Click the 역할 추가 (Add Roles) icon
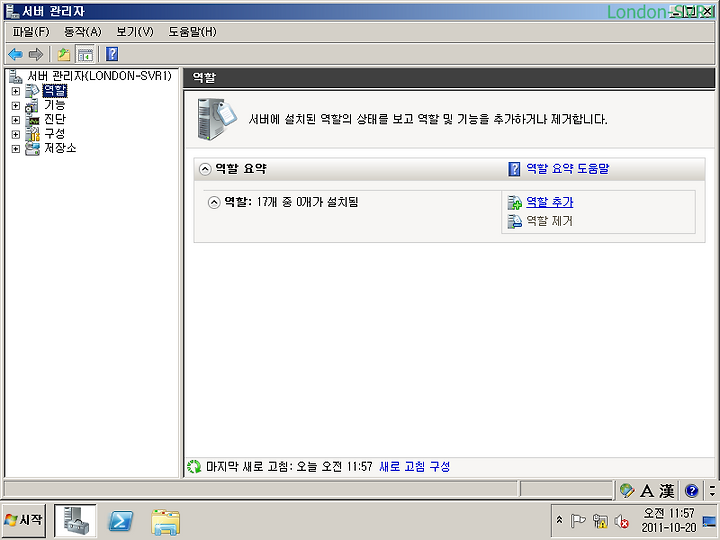Viewport: 720px width, 540px height. (x=514, y=202)
